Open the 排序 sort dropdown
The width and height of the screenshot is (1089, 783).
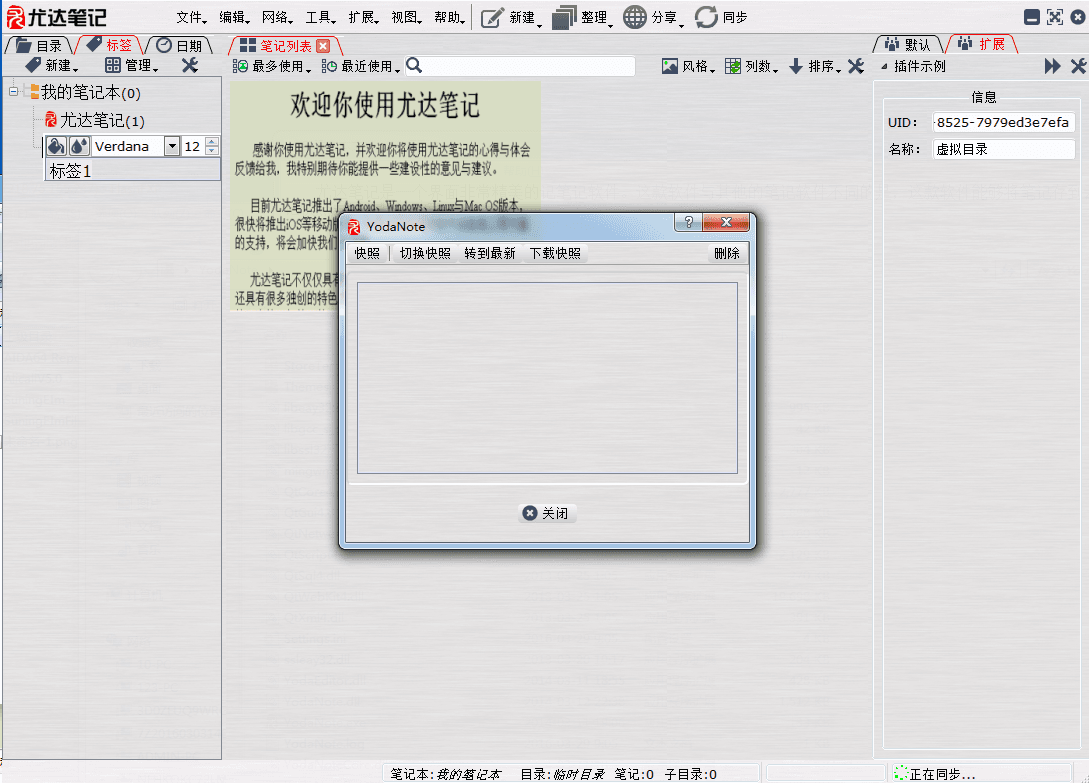(815, 66)
